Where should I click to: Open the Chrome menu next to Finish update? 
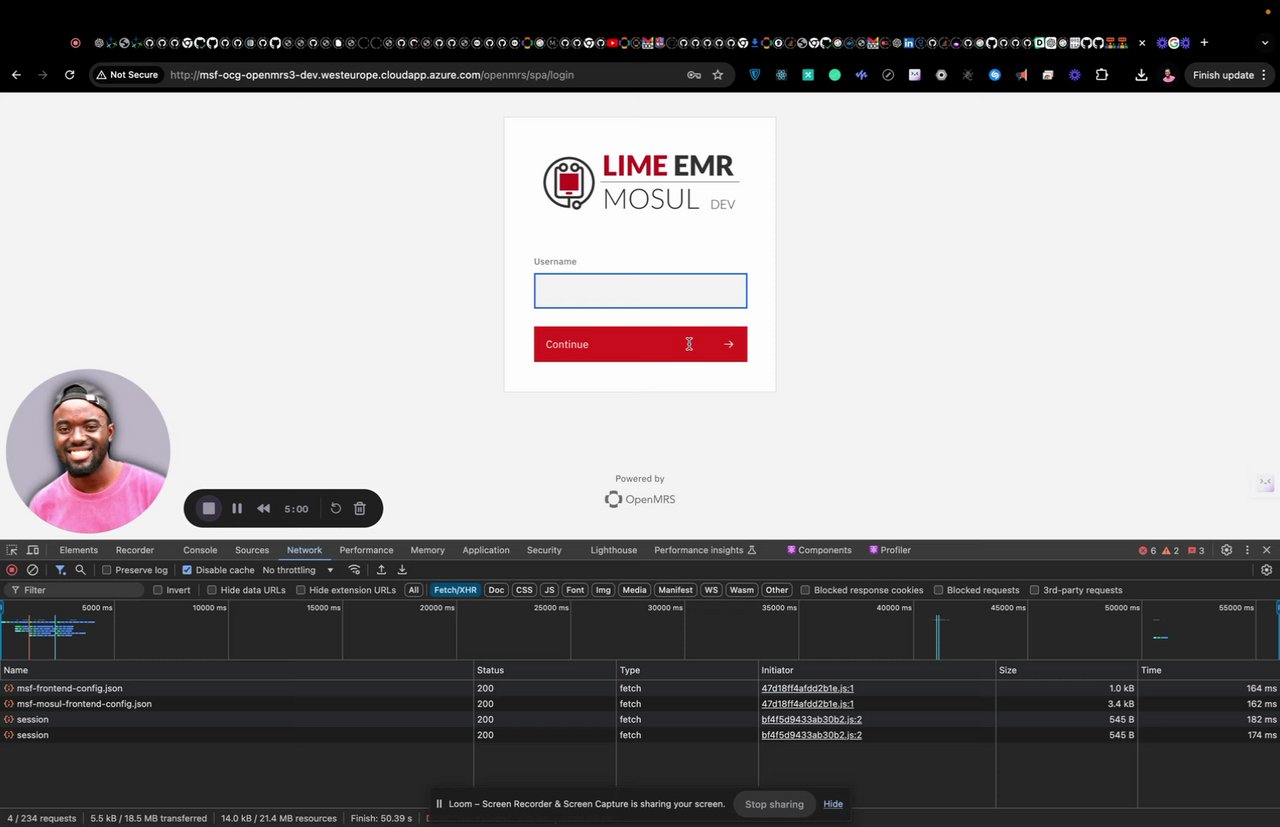point(1264,75)
